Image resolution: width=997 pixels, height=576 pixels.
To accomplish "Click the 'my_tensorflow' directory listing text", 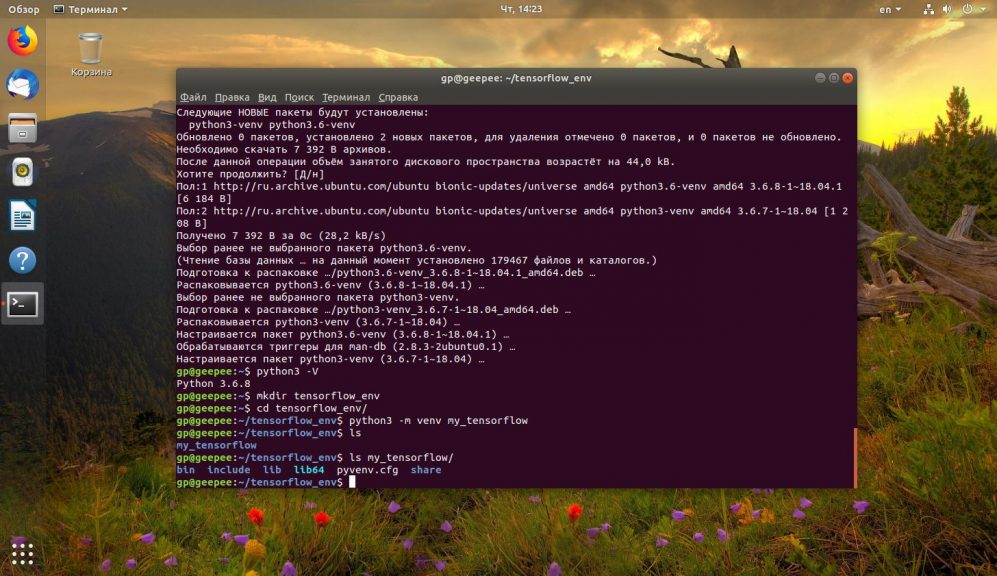I will pos(216,446).
